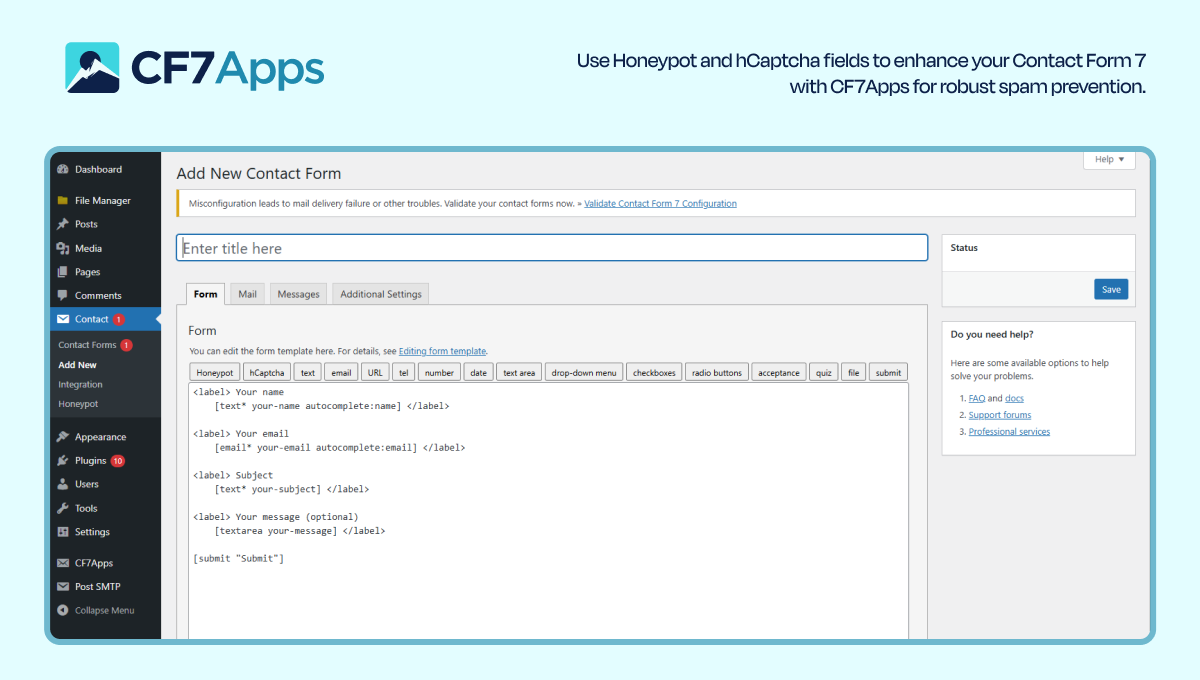Switch to the Messages tab
1200x680 pixels.
[298, 294]
